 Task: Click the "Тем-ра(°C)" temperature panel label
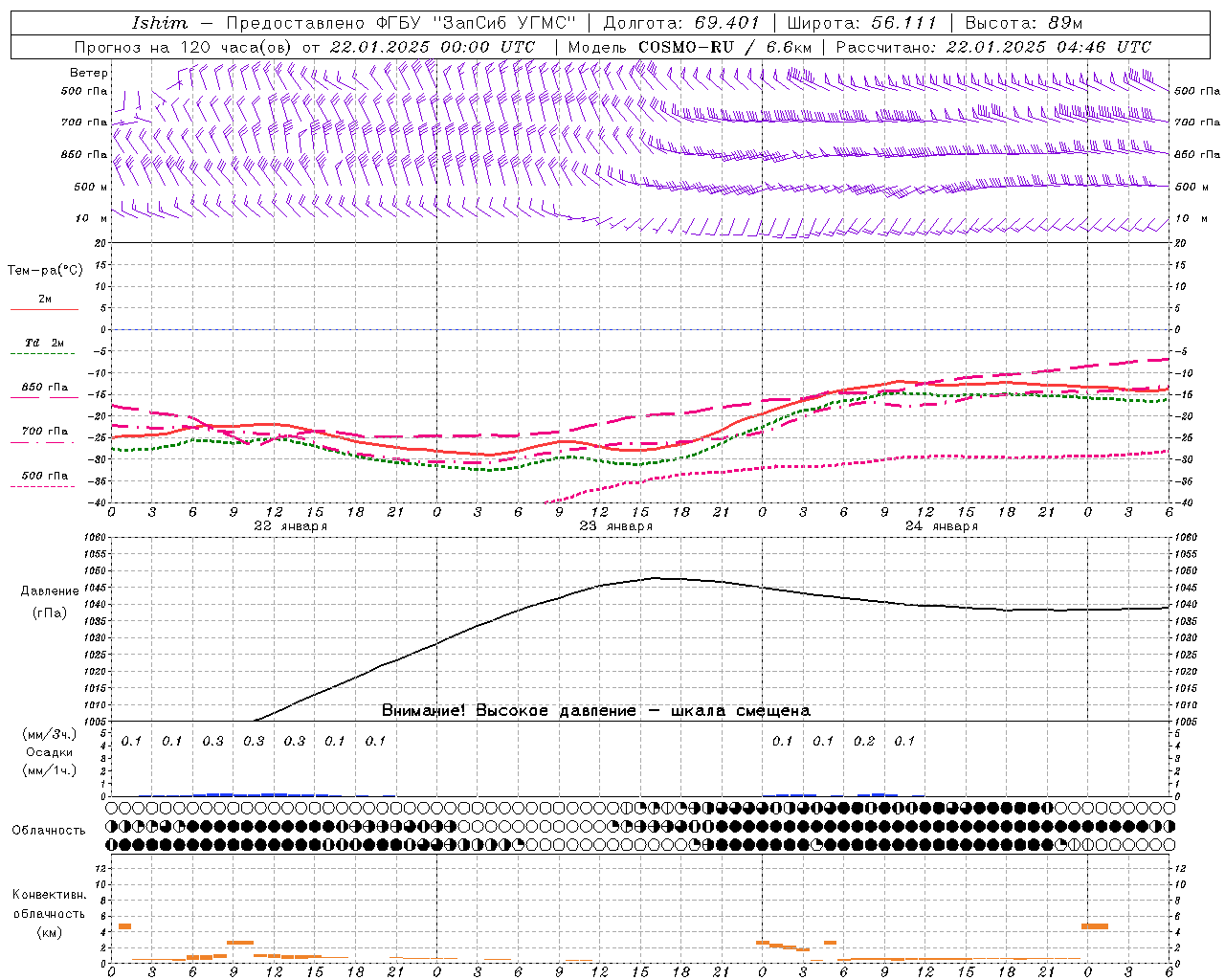(x=45, y=271)
